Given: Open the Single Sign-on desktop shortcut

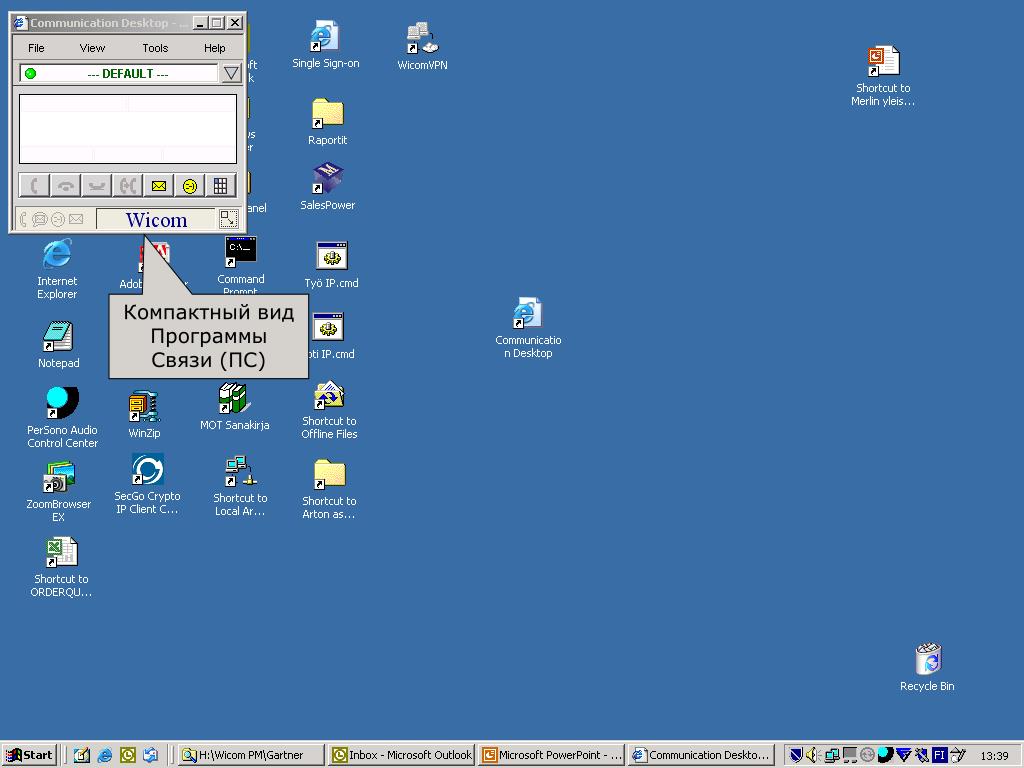Looking at the screenshot, I should pos(325,44).
